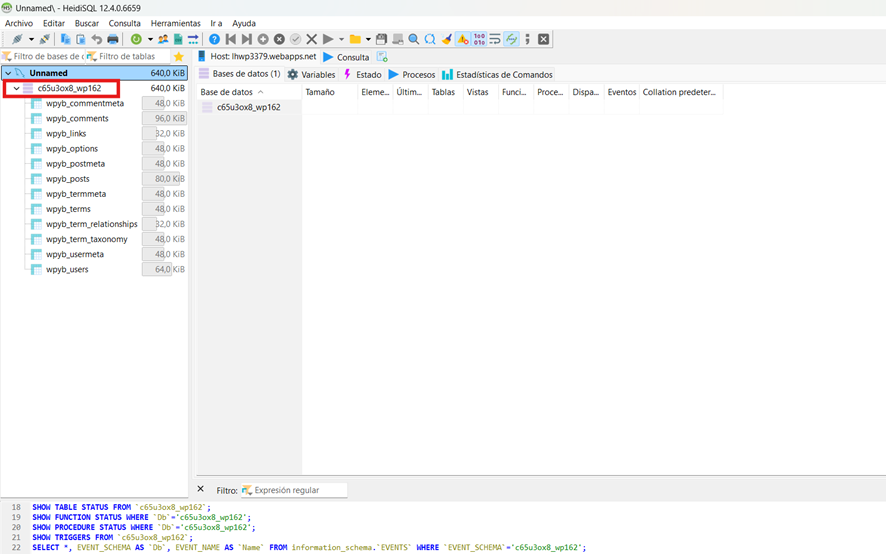Click the semicolon delimiter icon
This screenshot has width=886, height=554.
527,39
